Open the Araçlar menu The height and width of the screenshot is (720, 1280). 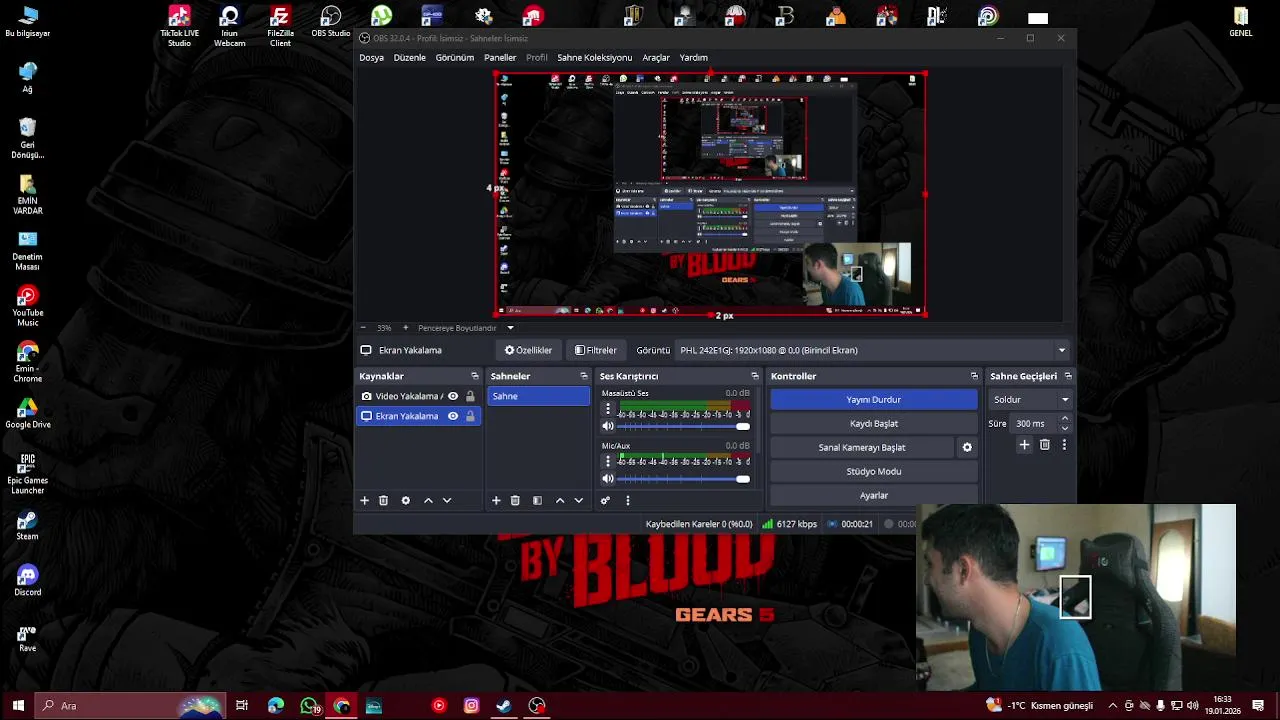(x=656, y=58)
